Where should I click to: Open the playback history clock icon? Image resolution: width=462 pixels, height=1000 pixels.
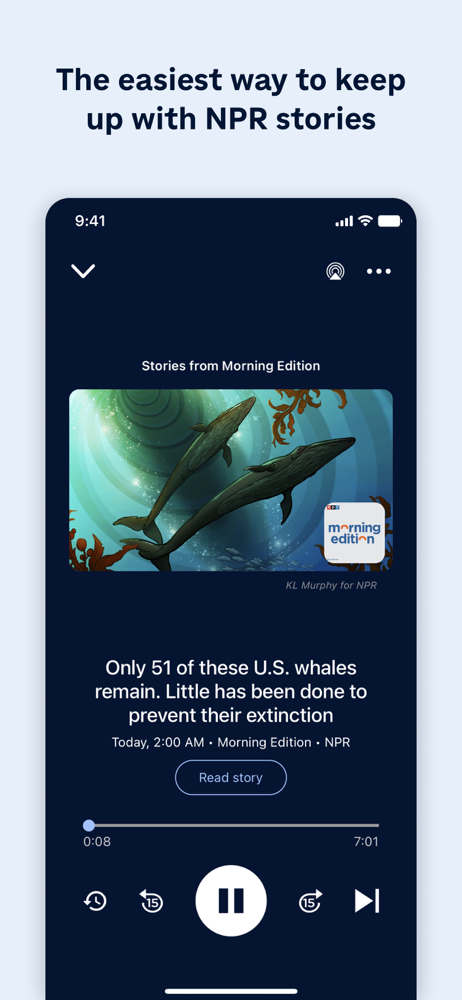(x=95, y=901)
